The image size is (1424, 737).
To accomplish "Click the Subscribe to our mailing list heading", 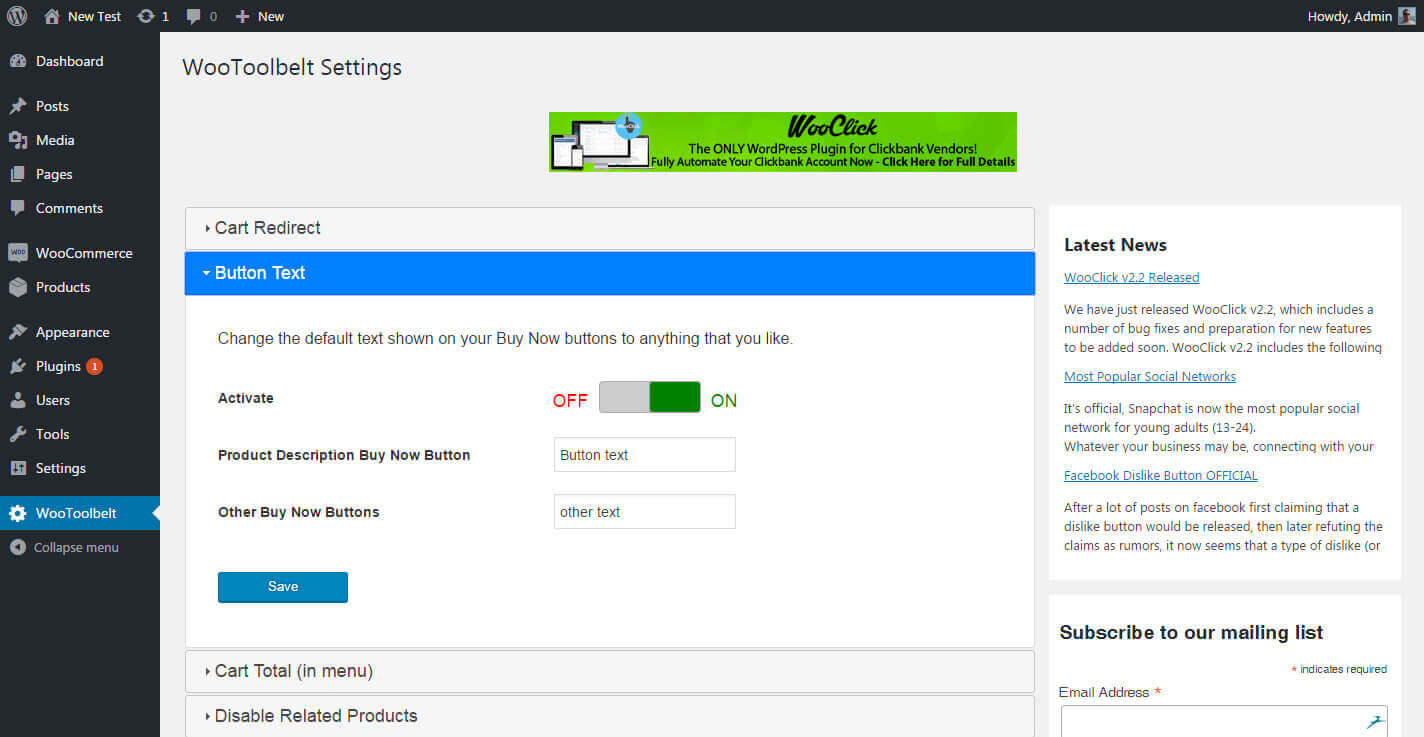I will point(1191,633).
